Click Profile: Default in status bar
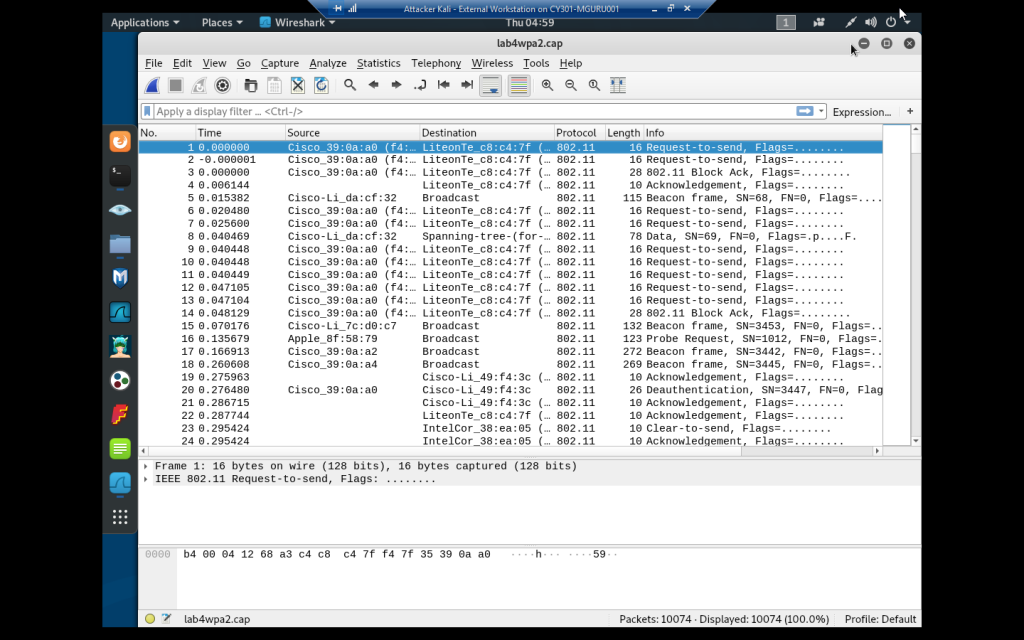1024x640 pixels. (880, 619)
